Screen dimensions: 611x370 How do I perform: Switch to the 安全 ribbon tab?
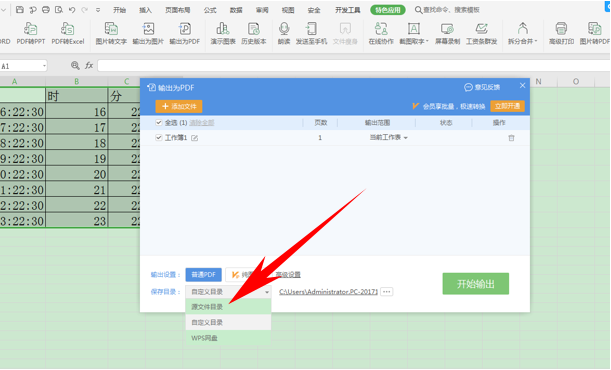coord(314,10)
